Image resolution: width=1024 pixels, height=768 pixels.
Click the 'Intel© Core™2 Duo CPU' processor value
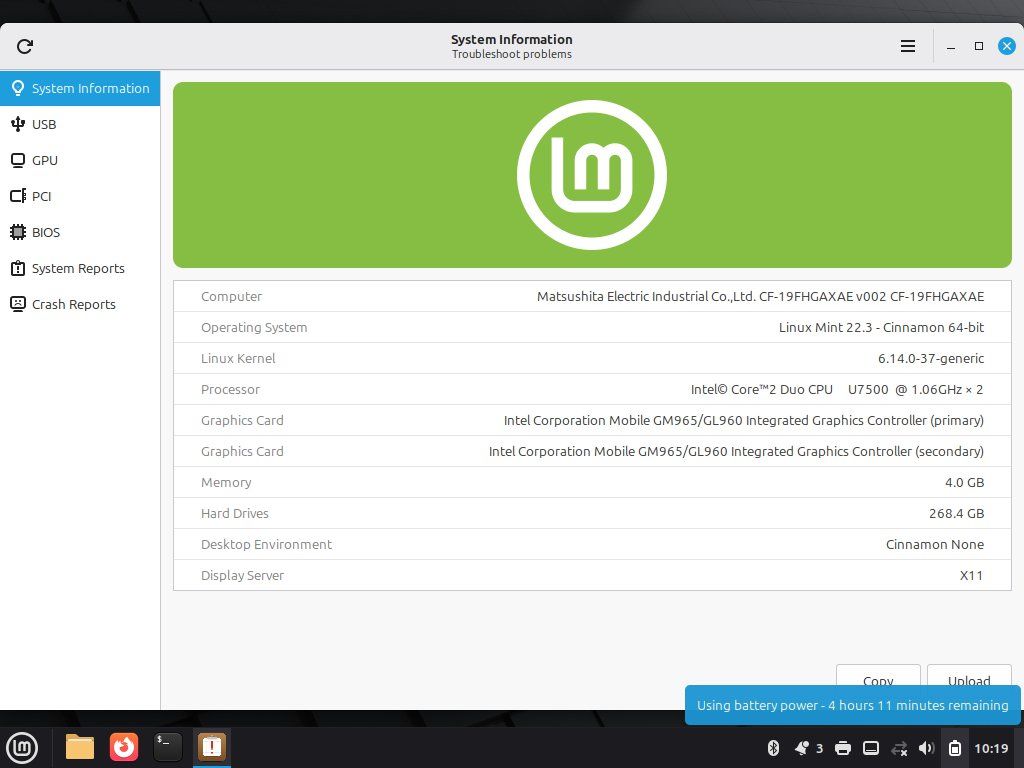[837, 389]
